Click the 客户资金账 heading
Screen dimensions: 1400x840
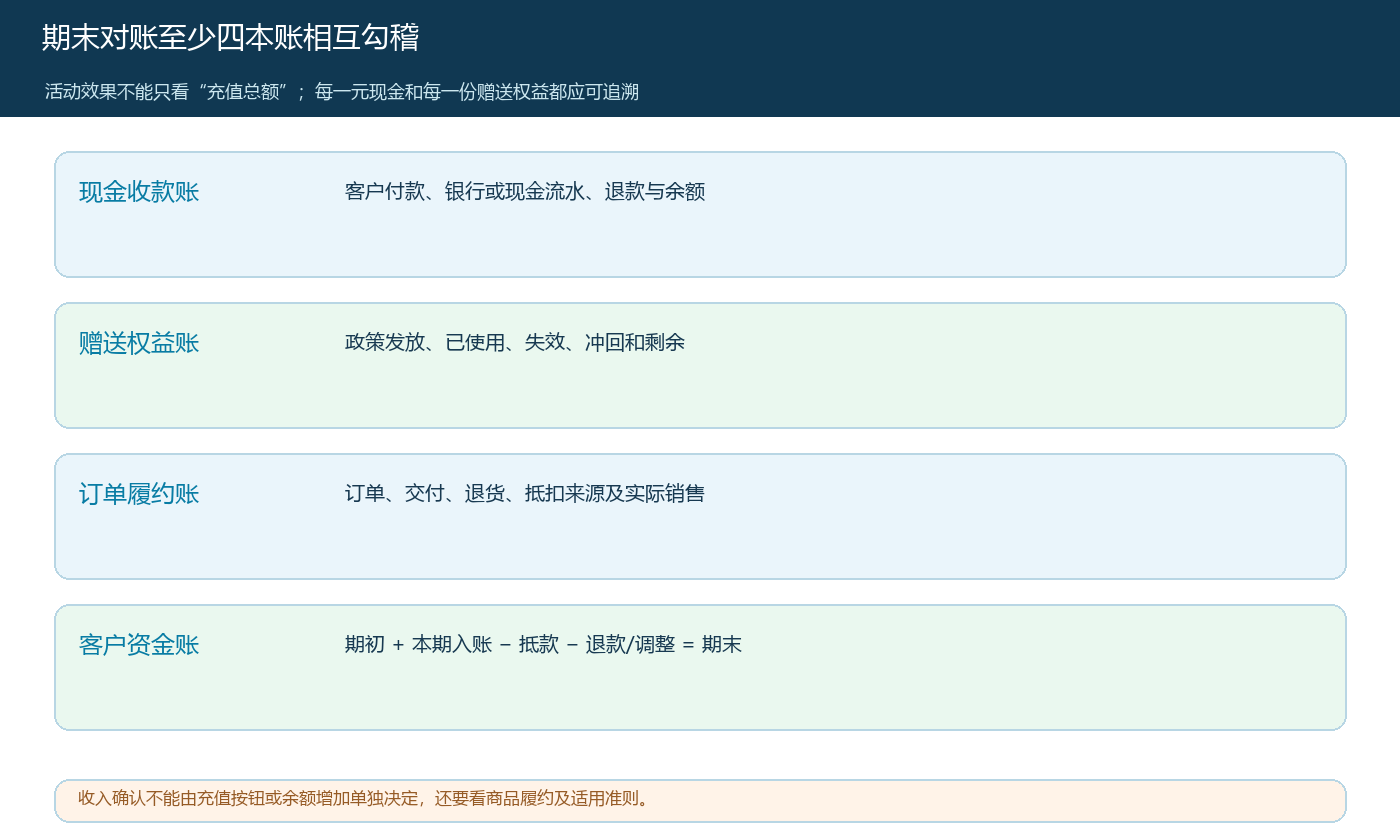(x=139, y=645)
